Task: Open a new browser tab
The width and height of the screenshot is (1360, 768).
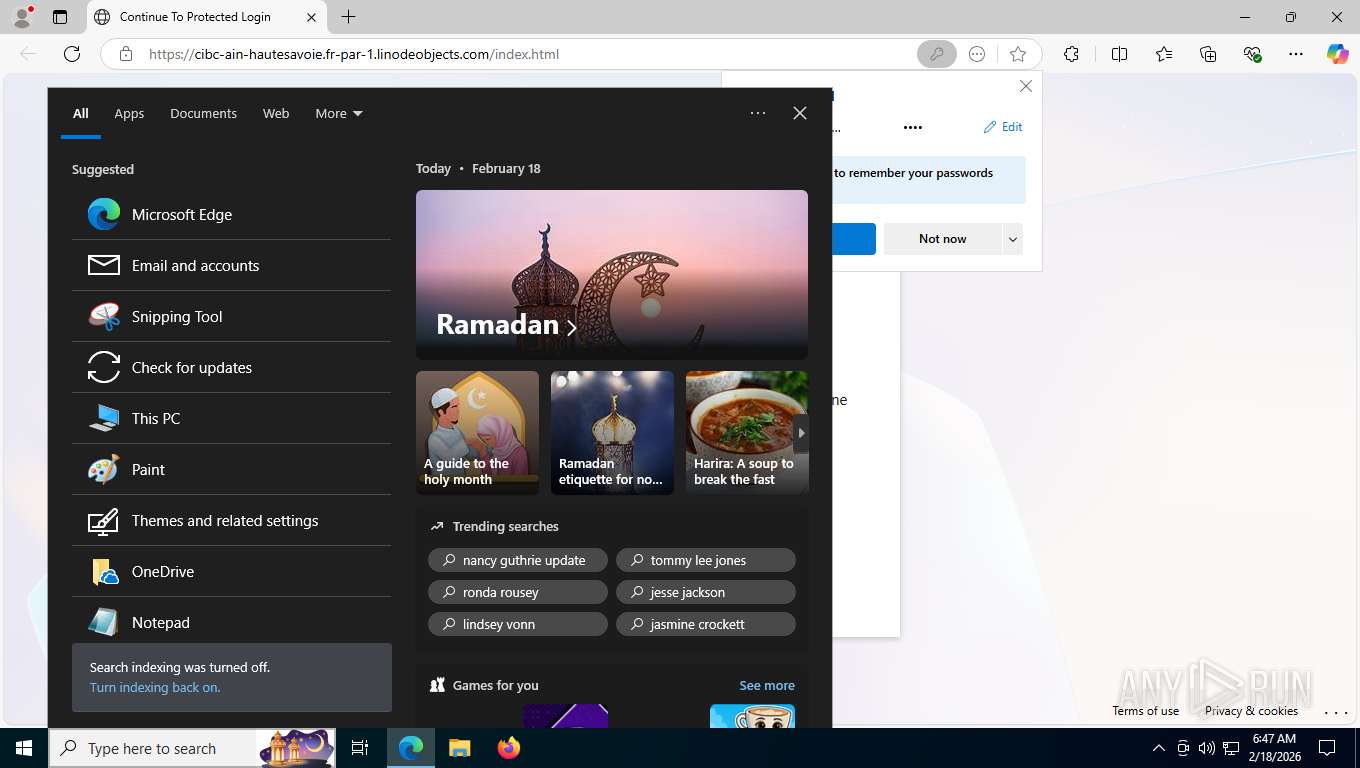Action: tap(348, 17)
